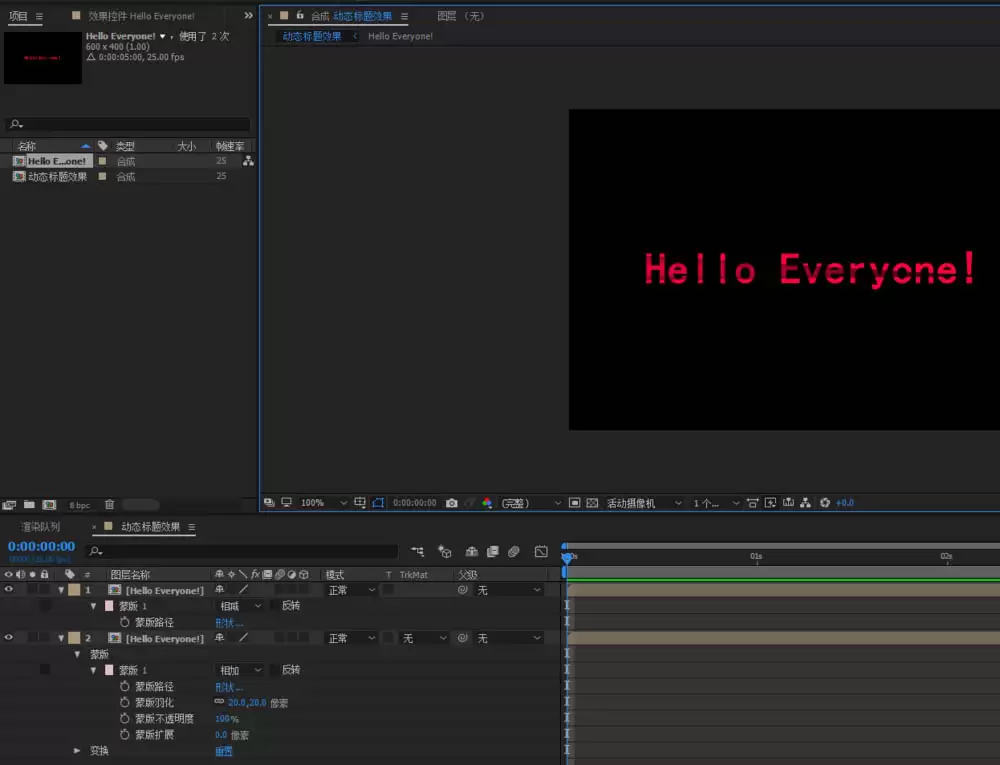Toggle the 反转 checkbox for layer 1 mask
This screenshot has height=765, width=1000.
point(274,606)
